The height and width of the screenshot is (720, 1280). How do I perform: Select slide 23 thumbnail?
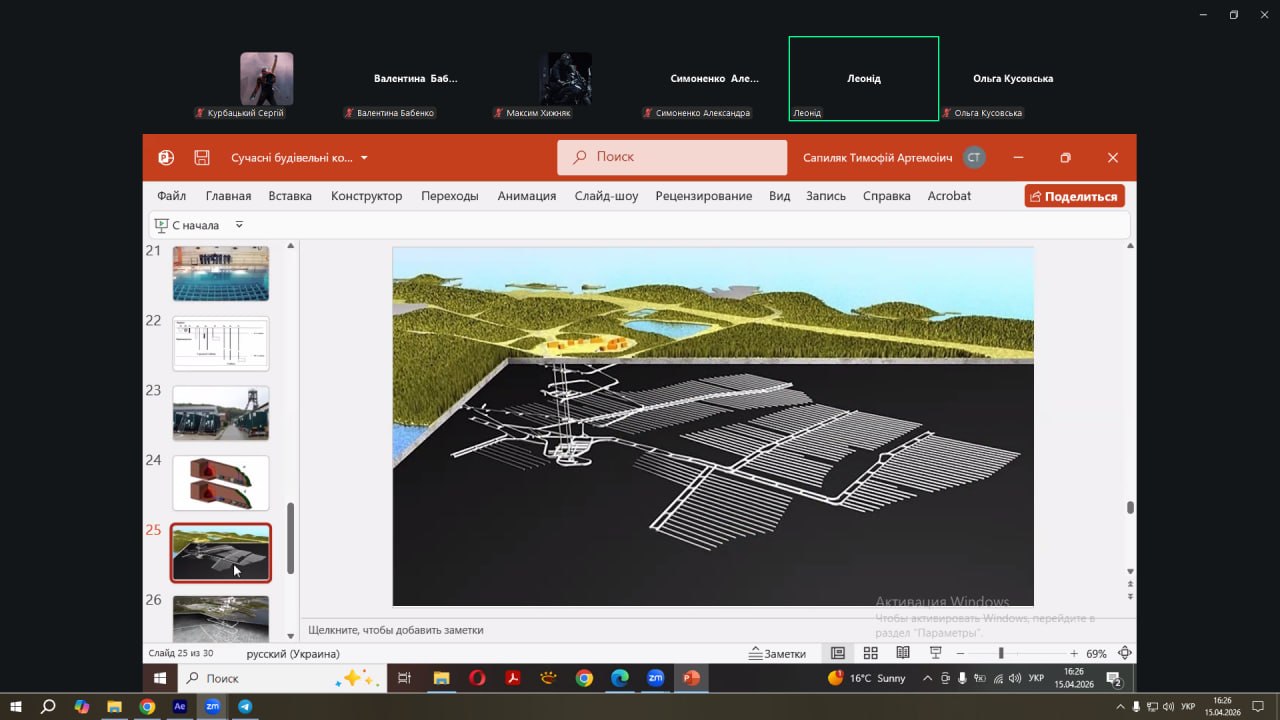[x=221, y=413]
